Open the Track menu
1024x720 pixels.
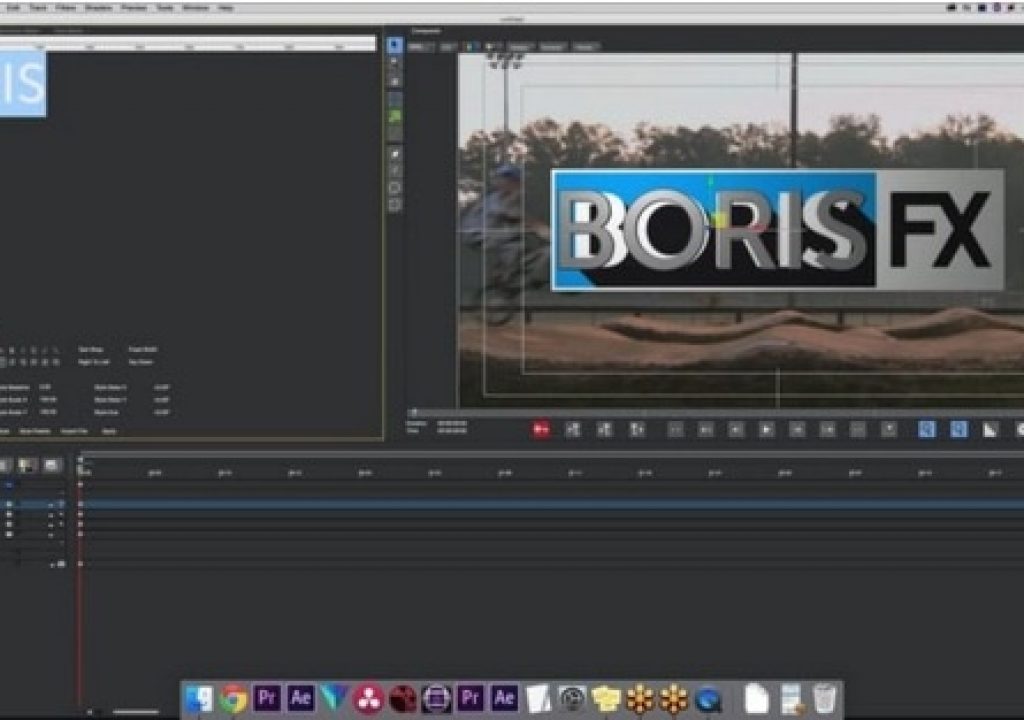pos(39,8)
